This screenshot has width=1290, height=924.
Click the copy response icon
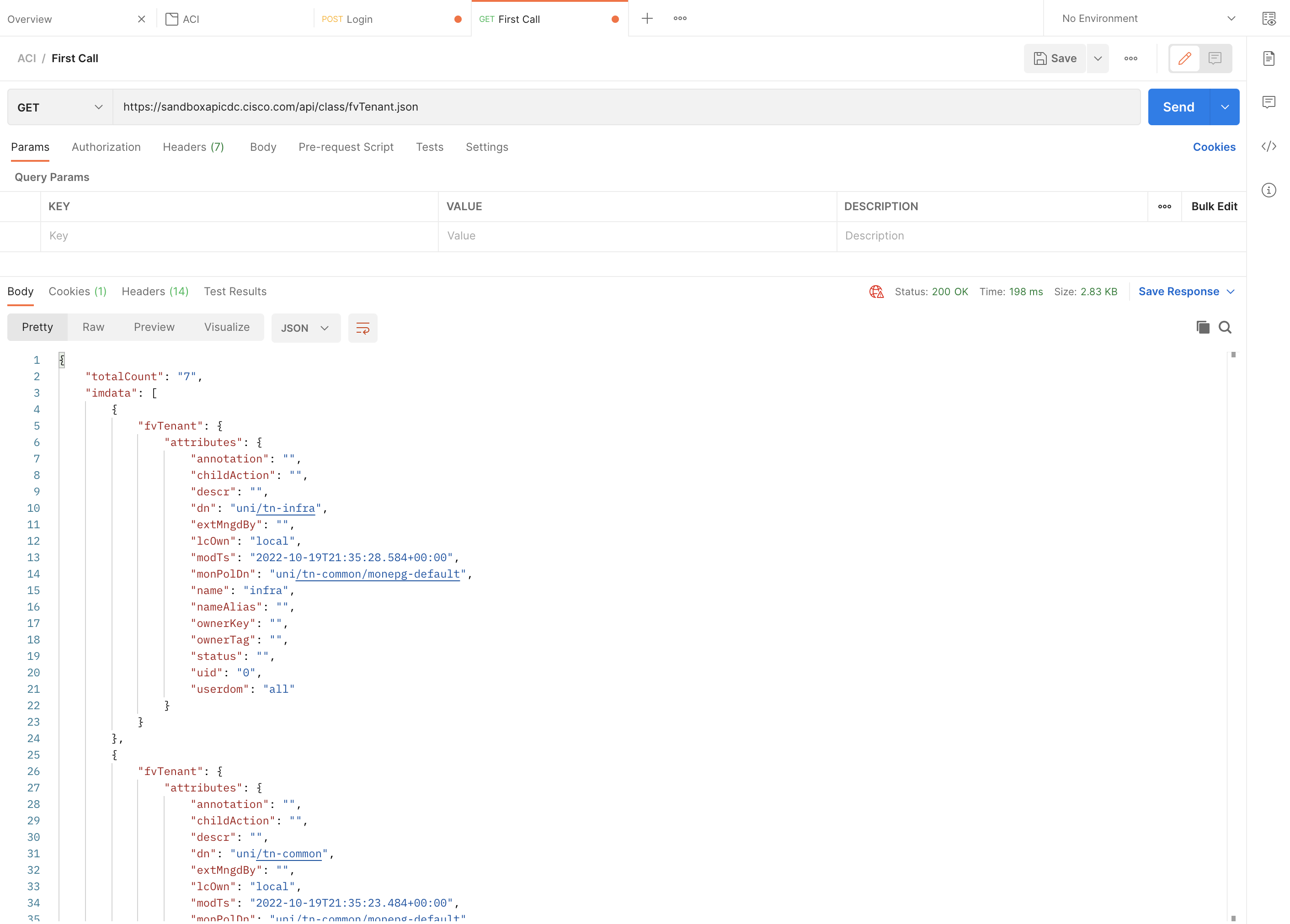1202,327
